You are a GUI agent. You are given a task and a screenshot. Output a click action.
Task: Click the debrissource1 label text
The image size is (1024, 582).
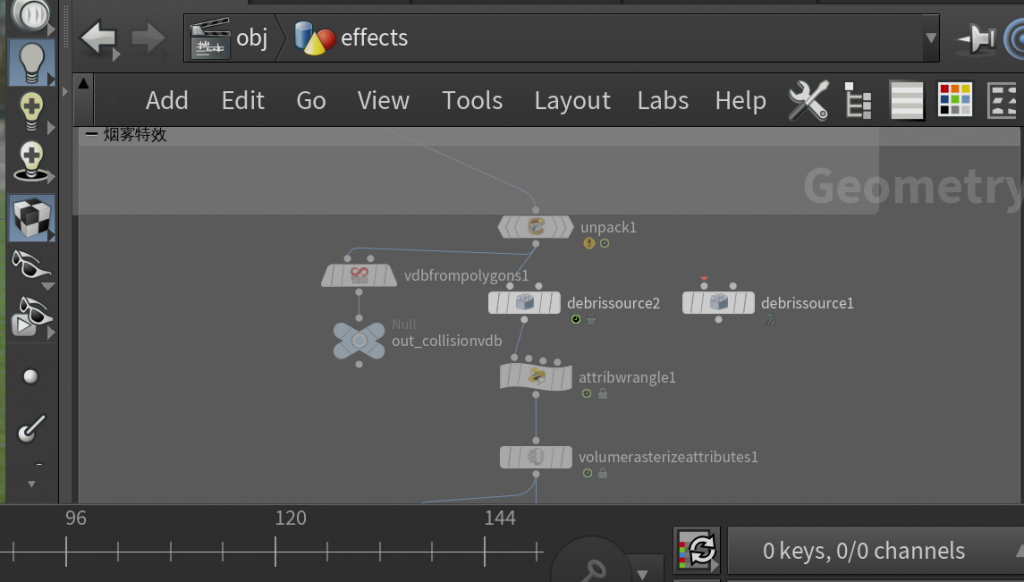coord(807,303)
